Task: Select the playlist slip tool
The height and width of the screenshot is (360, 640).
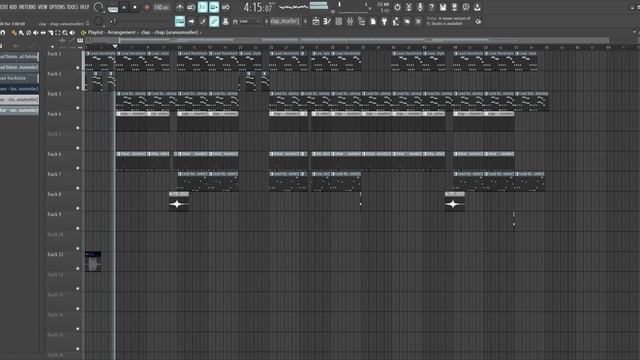Action: click(43, 33)
